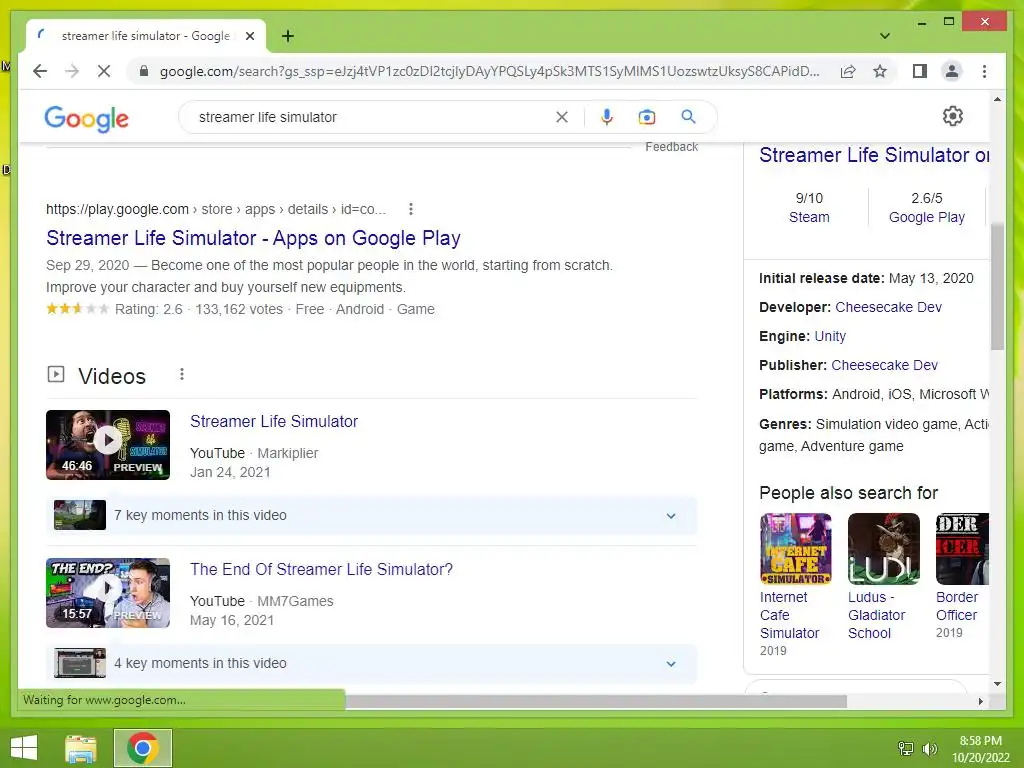Open the Chrome side panel
The image size is (1024, 768).
920,71
